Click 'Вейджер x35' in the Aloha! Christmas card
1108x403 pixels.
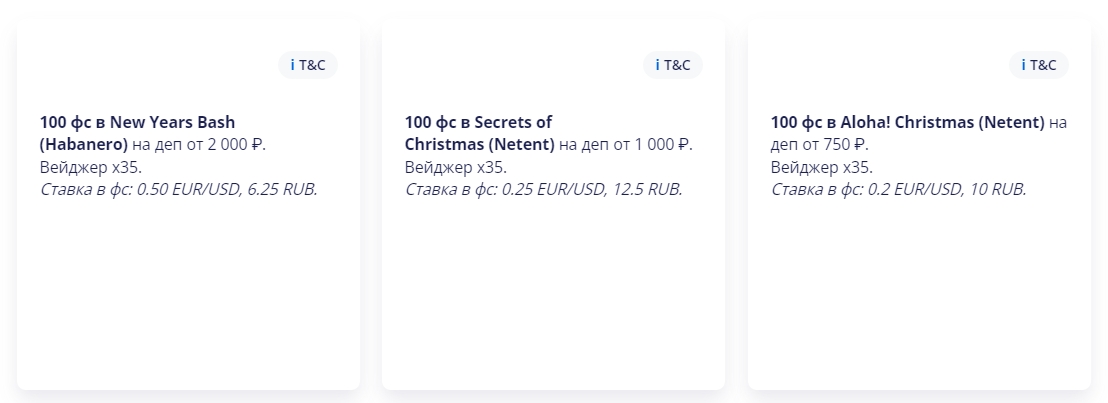822,168
